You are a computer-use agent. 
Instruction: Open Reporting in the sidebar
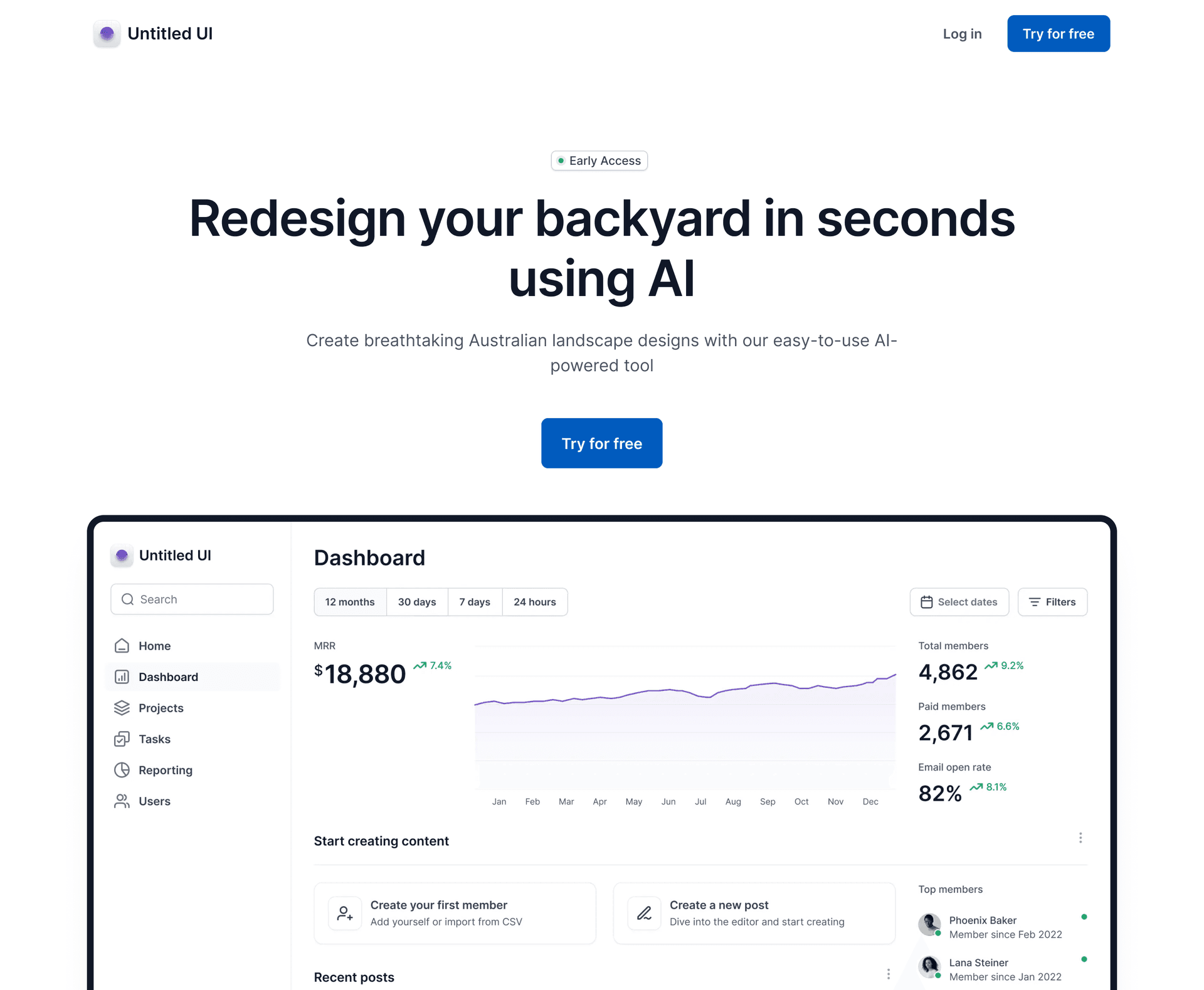(193, 770)
